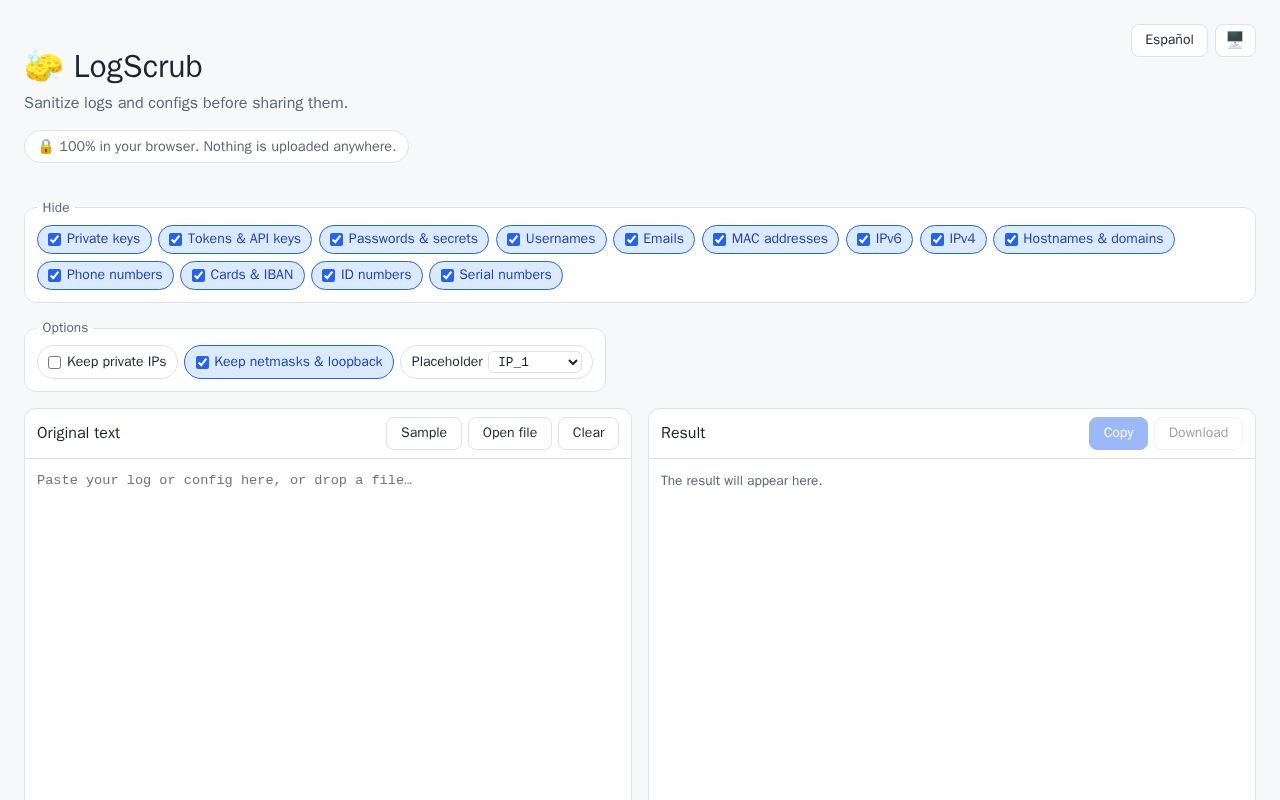Click the 'Sanitize logs and configs' tagline
1280x800 pixels.
[186, 103]
